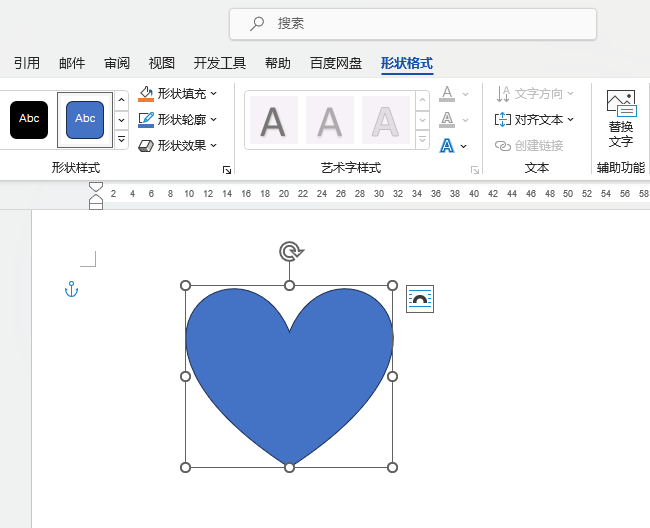
Task: Open the layout options button beside heart
Action: (x=420, y=299)
